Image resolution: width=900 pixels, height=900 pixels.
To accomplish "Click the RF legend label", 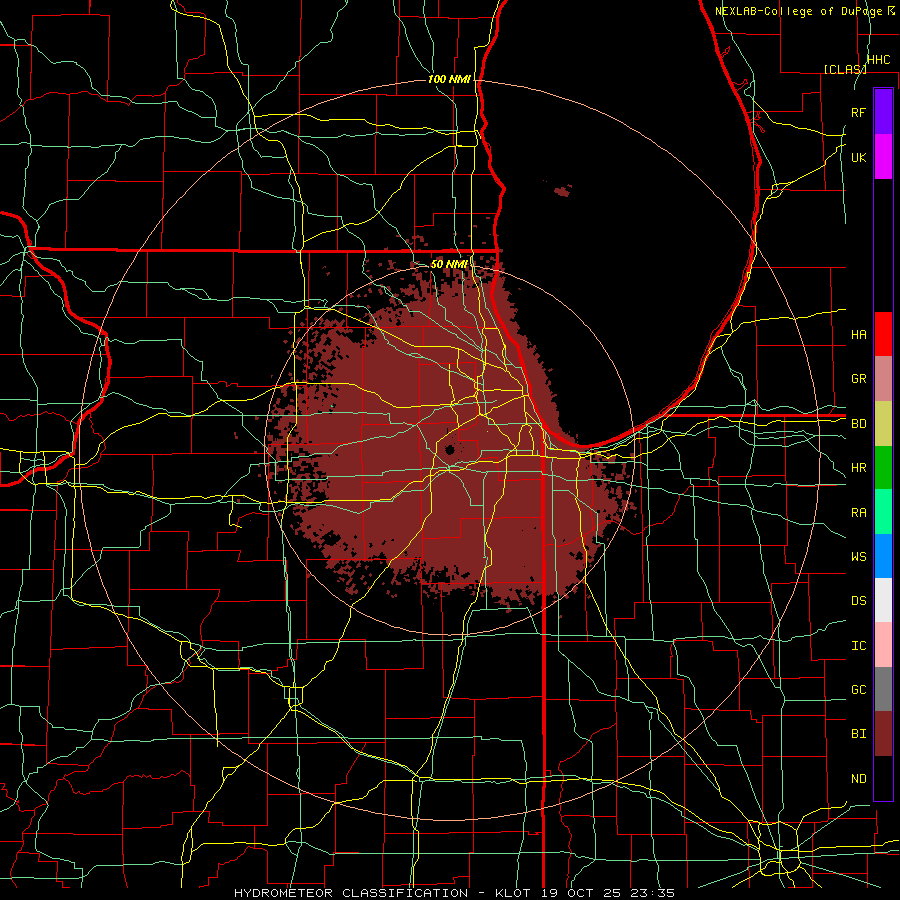I will coord(858,112).
